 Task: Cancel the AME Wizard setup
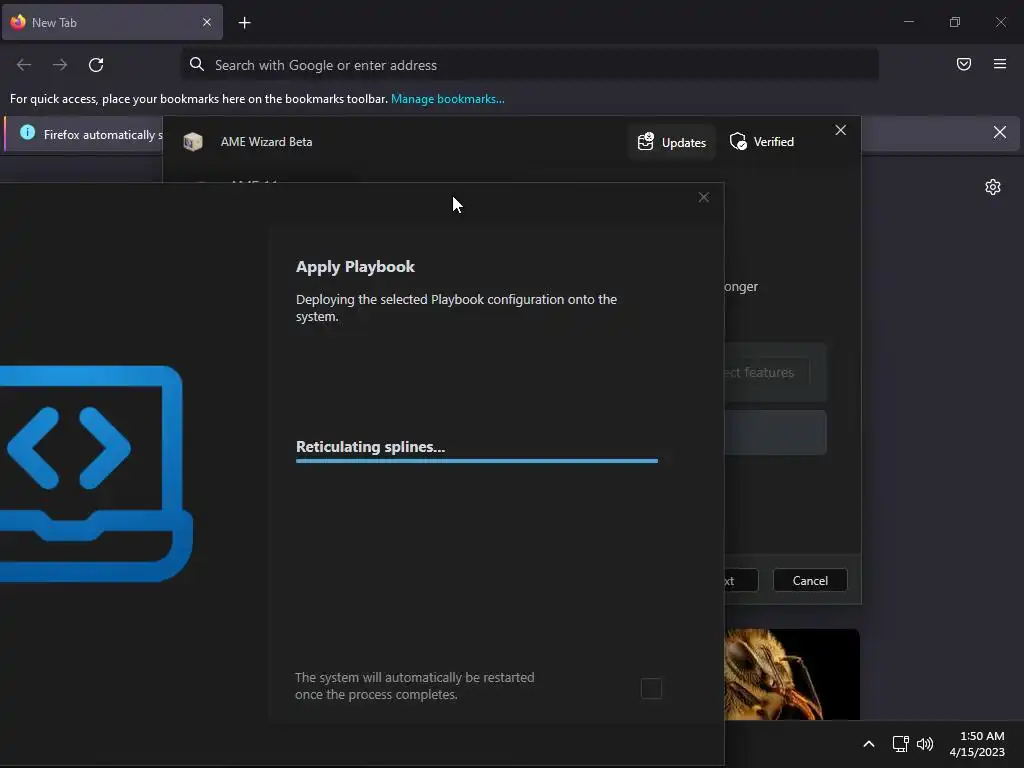click(810, 581)
